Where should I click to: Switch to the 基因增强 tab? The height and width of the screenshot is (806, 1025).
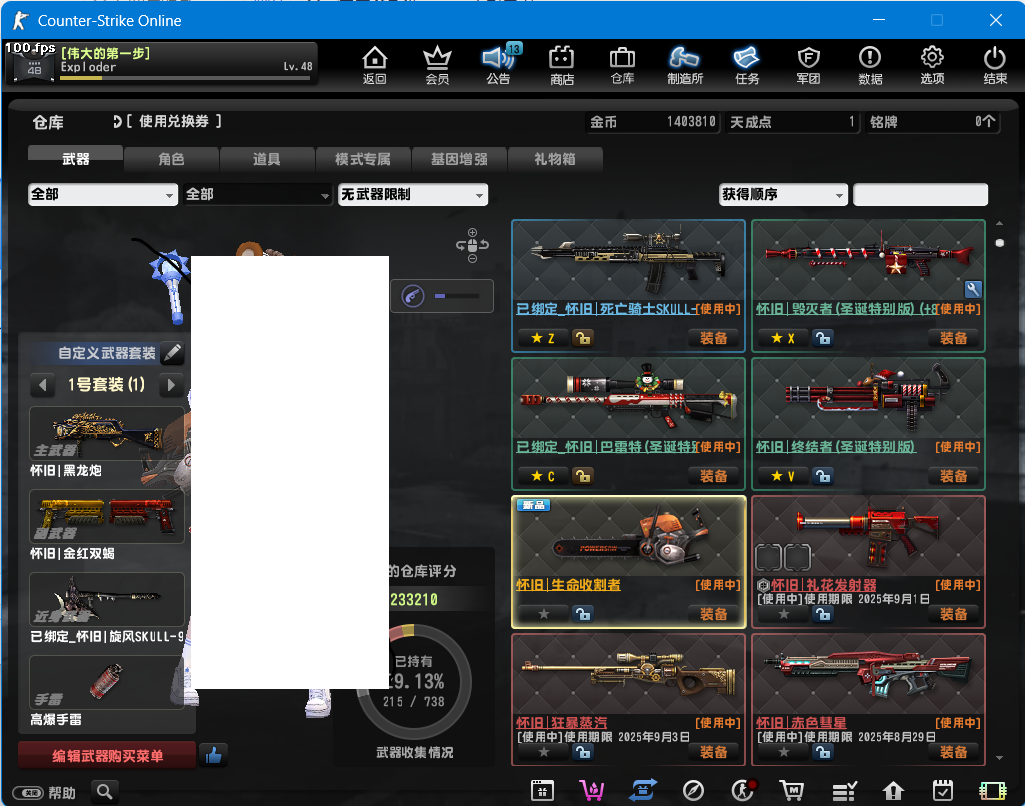click(459, 159)
